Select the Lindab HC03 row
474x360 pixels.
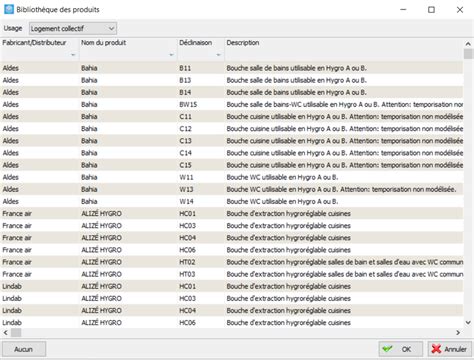point(232,298)
